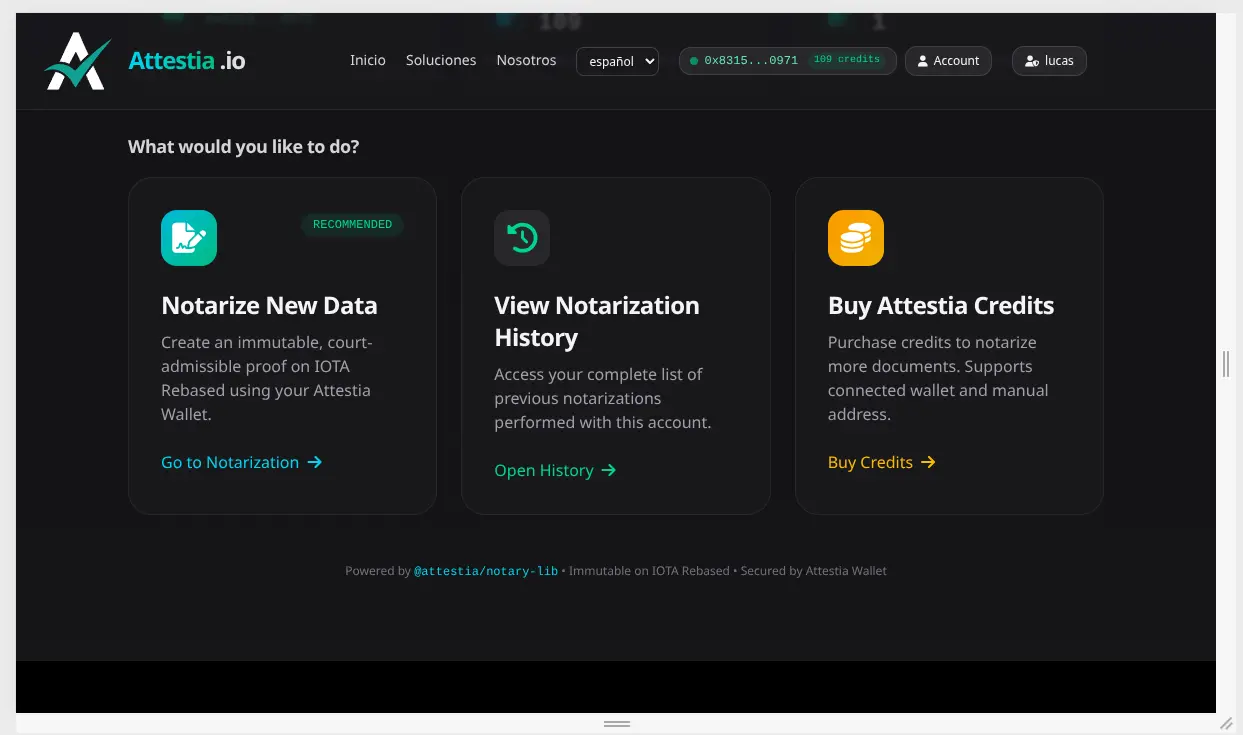
Task: Select the View Notarization History heading
Action: [x=597, y=322]
